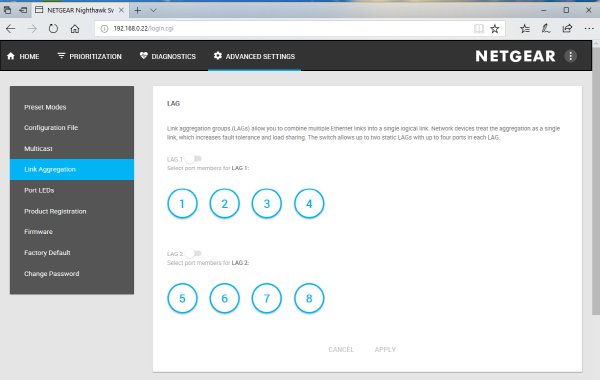The width and height of the screenshot is (600, 380).
Task: Open the Diagnostics tab
Action: pyautogui.click(x=168, y=56)
